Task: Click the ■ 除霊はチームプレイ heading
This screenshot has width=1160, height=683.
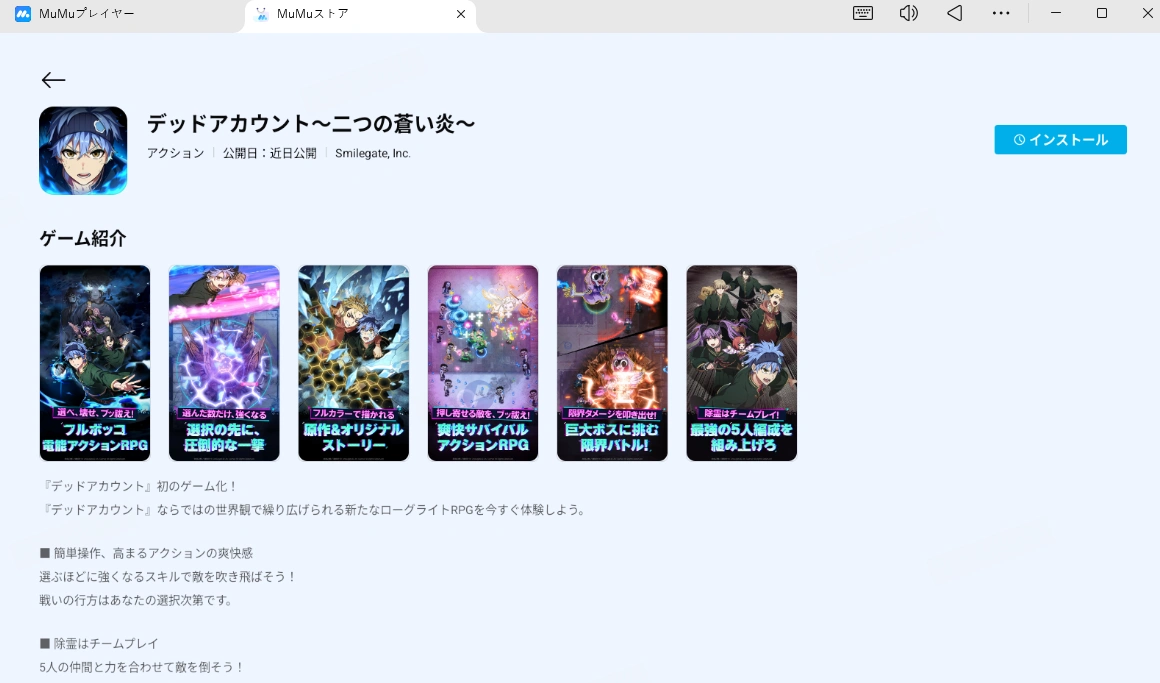Action: click(98, 644)
